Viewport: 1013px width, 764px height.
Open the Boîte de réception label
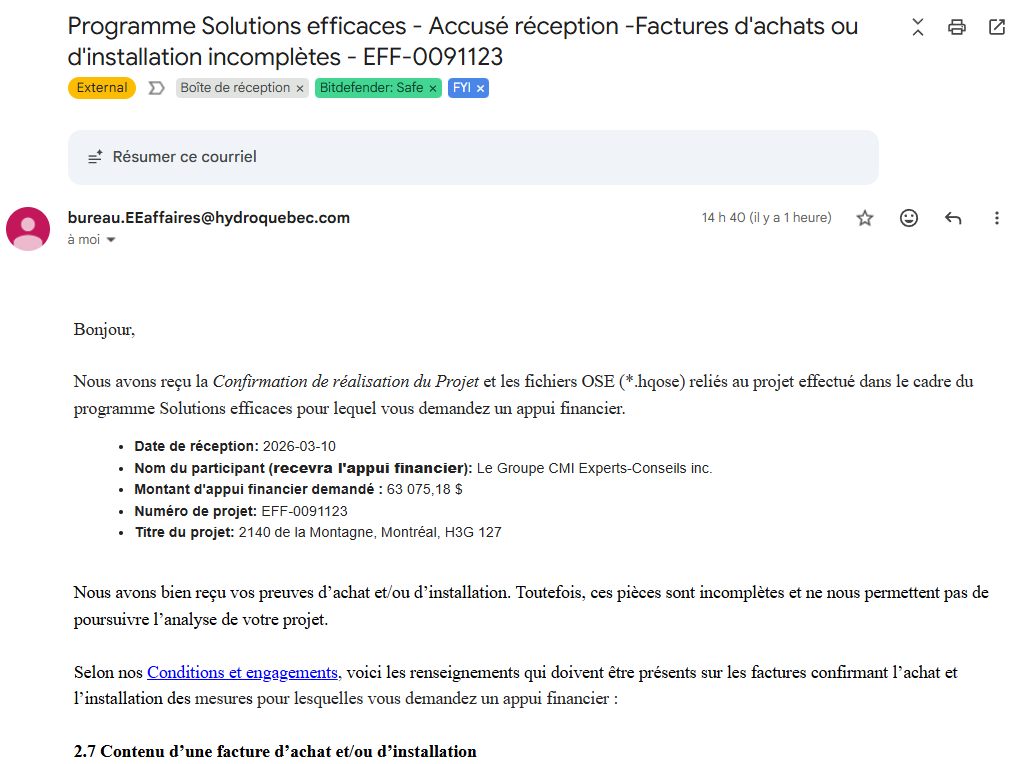coord(235,88)
